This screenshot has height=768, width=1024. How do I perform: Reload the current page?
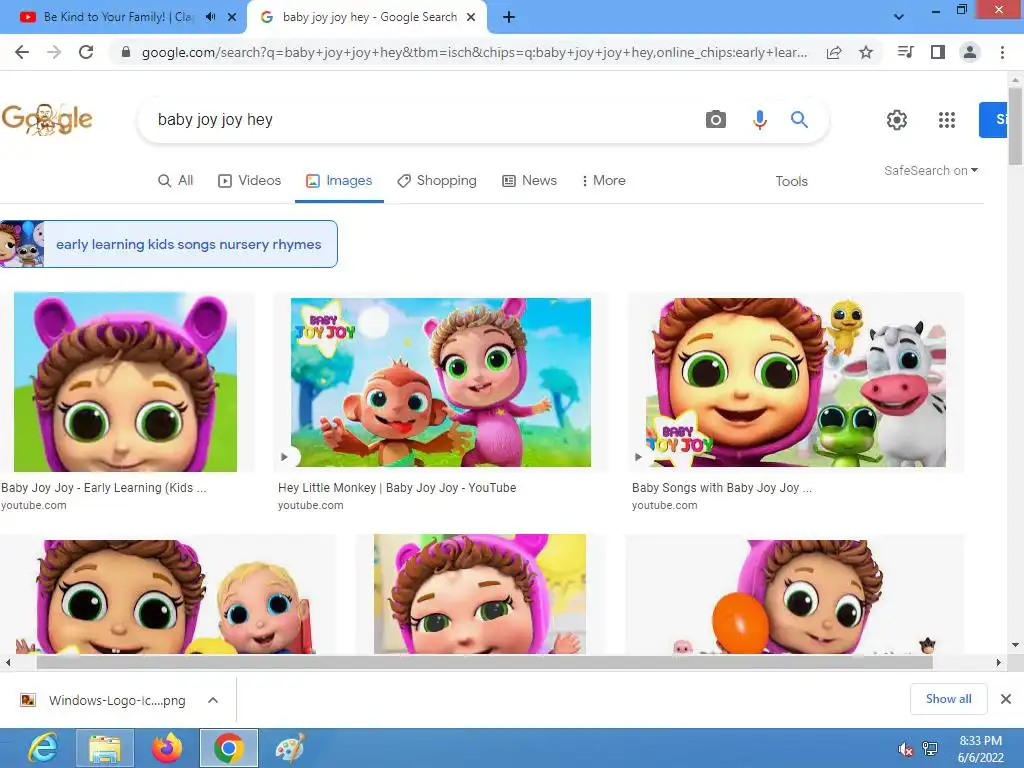[86, 52]
